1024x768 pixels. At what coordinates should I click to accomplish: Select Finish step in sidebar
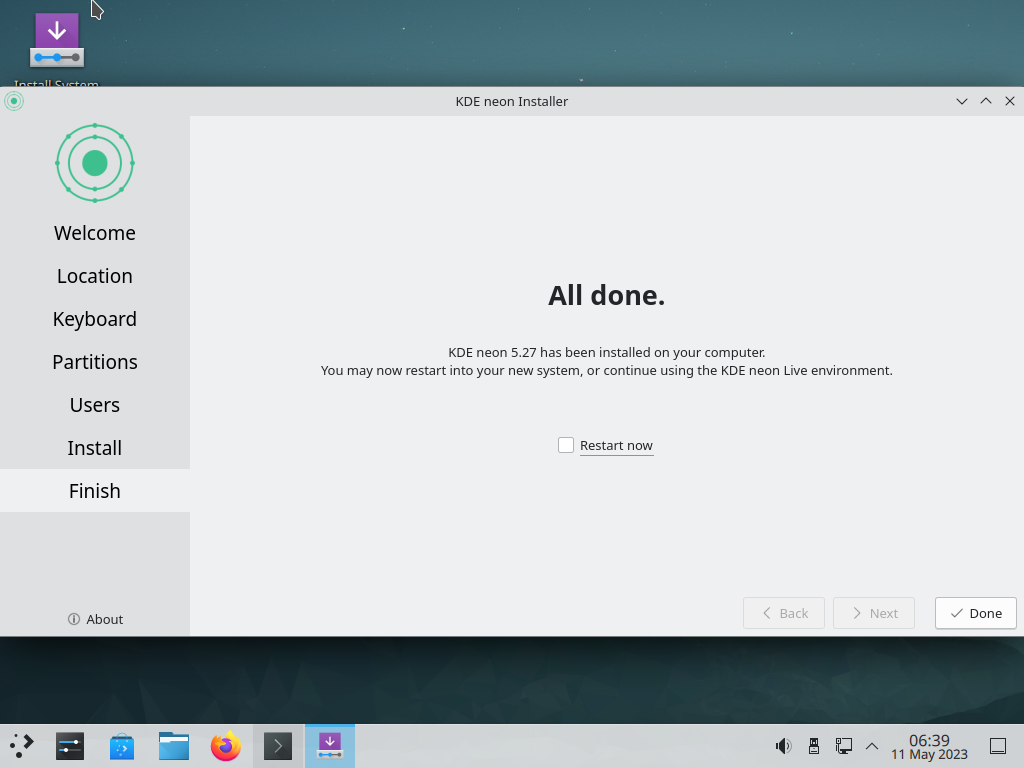pyautogui.click(x=95, y=490)
